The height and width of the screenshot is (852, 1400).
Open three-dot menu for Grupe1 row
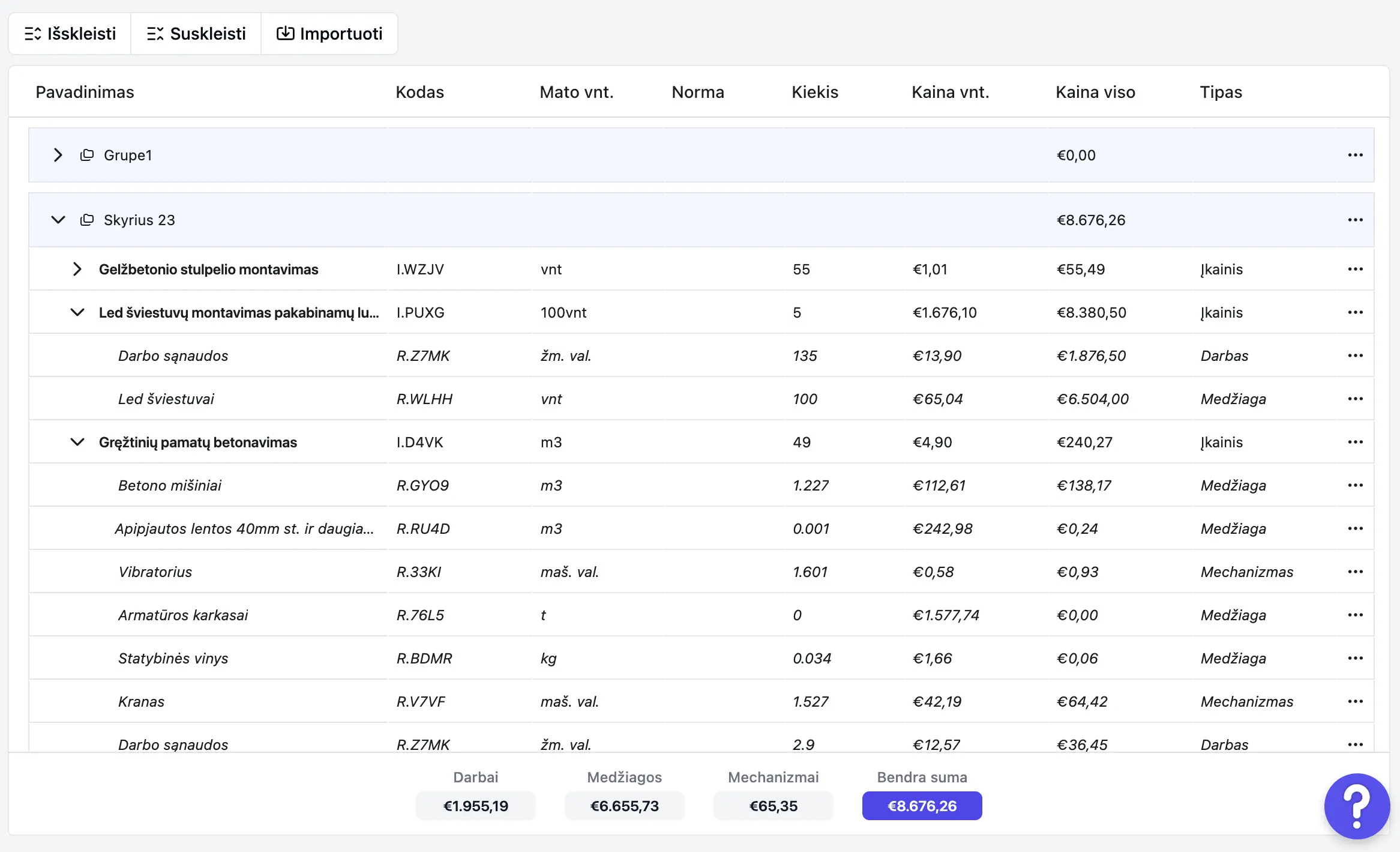1355,155
